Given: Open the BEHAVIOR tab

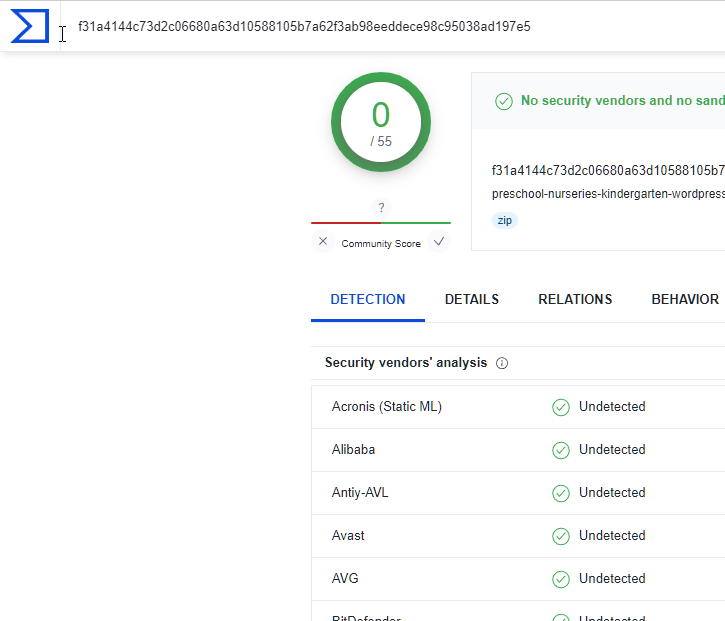Looking at the screenshot, I should coord(685,299).
